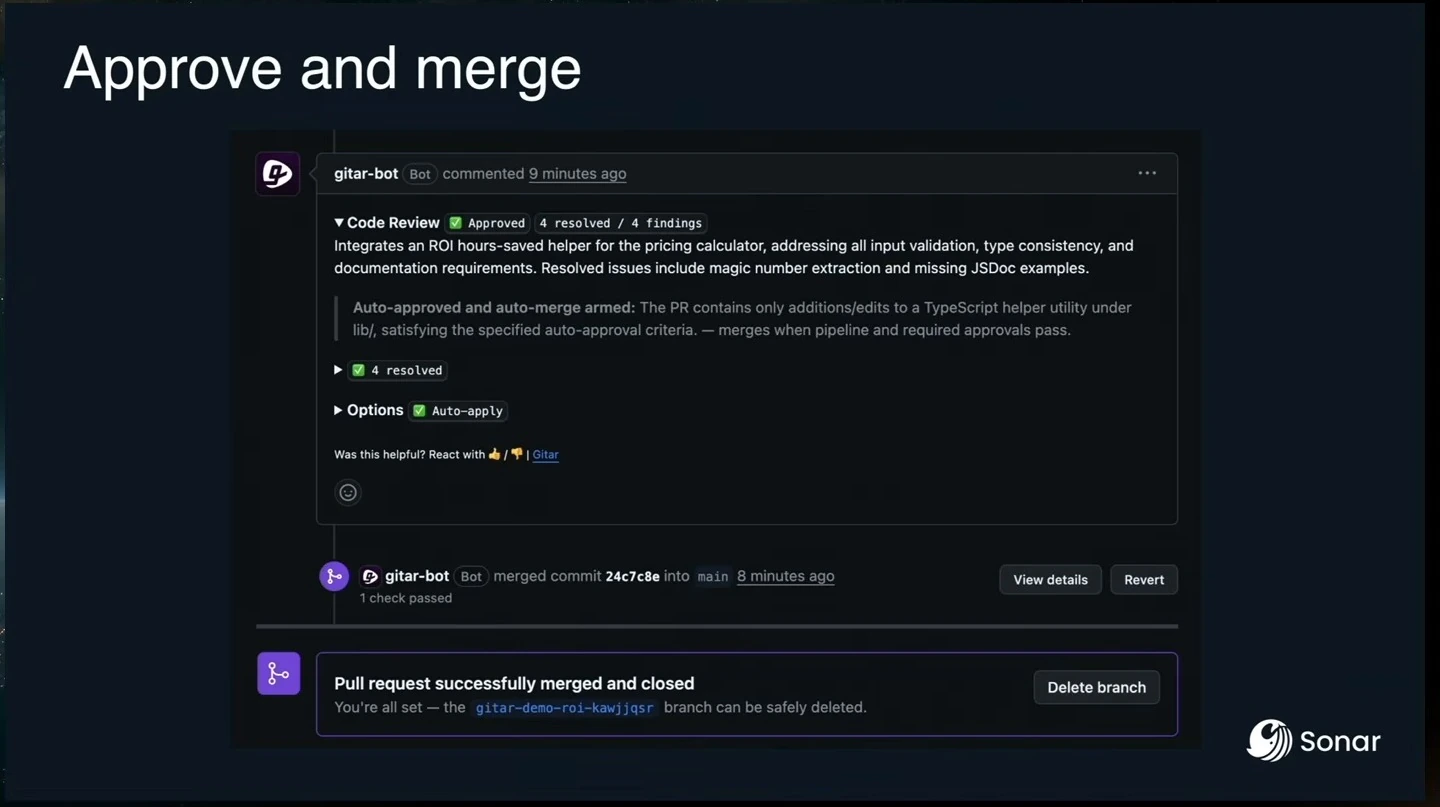Open the main branch label
The height and width of the screenshot is (807, 1440).
click(712, 577)
